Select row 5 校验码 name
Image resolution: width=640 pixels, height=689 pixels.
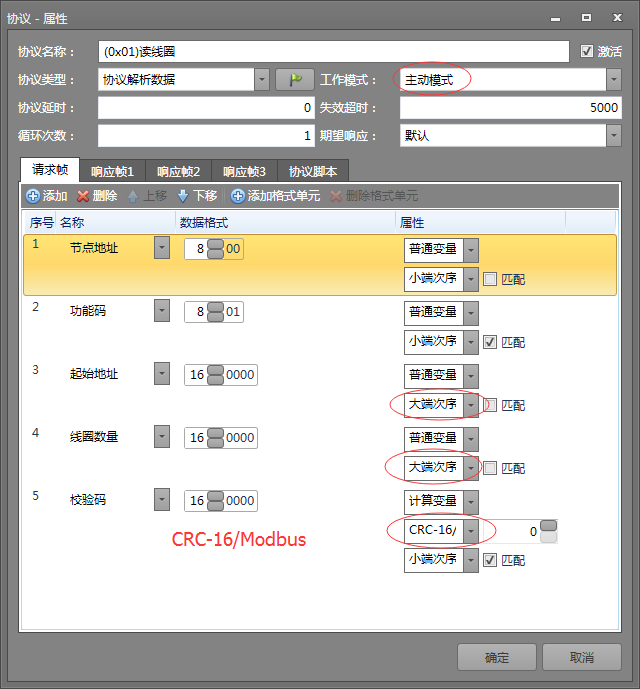point(88,500)
